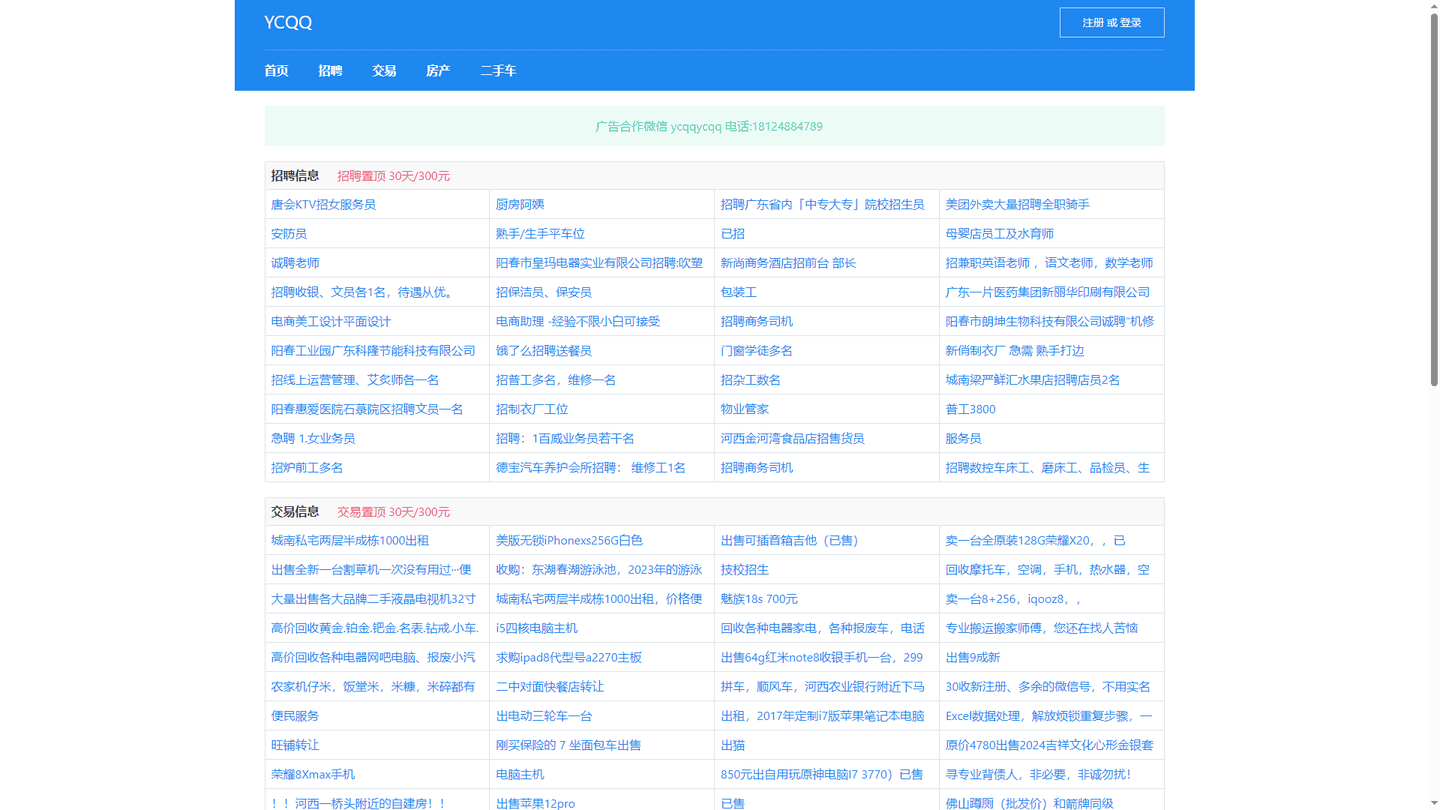Open listing 唐会KTV招女服务员

pyautogui.click(x=323, y=204)
